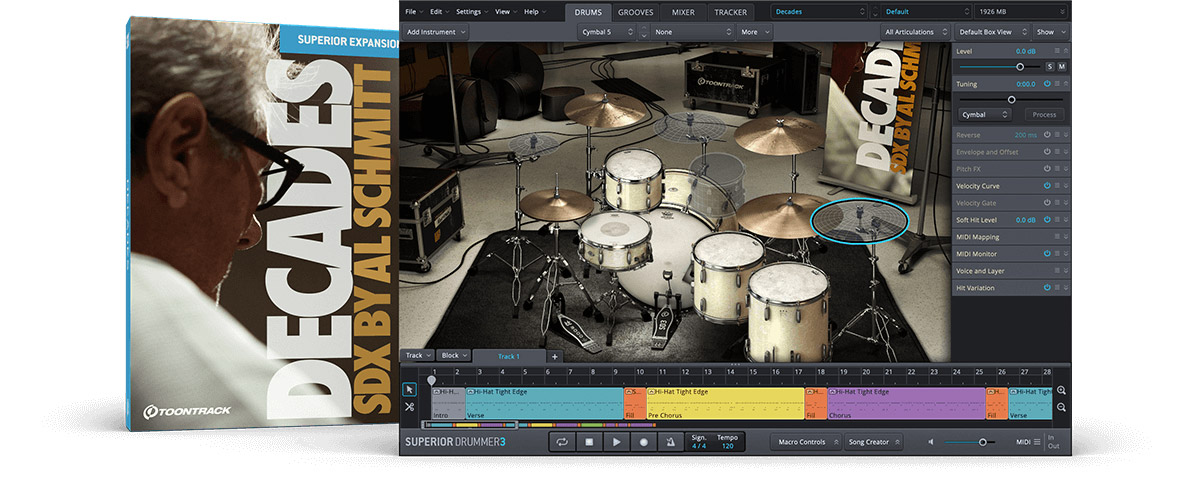1200x488 pixels.
Task: Select the yellow Pre Chorus MIDI block
Action: pos(725,403)
